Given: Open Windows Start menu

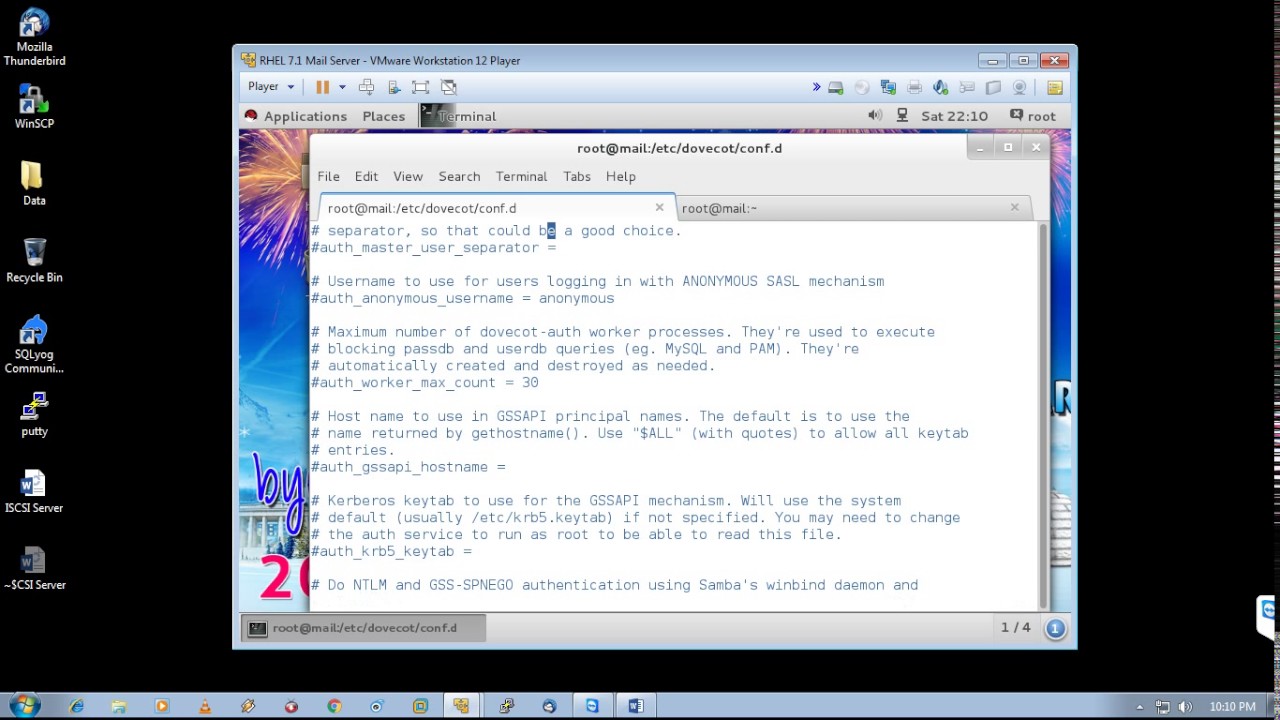Looking at the screenshot, I should pos(24,706).
